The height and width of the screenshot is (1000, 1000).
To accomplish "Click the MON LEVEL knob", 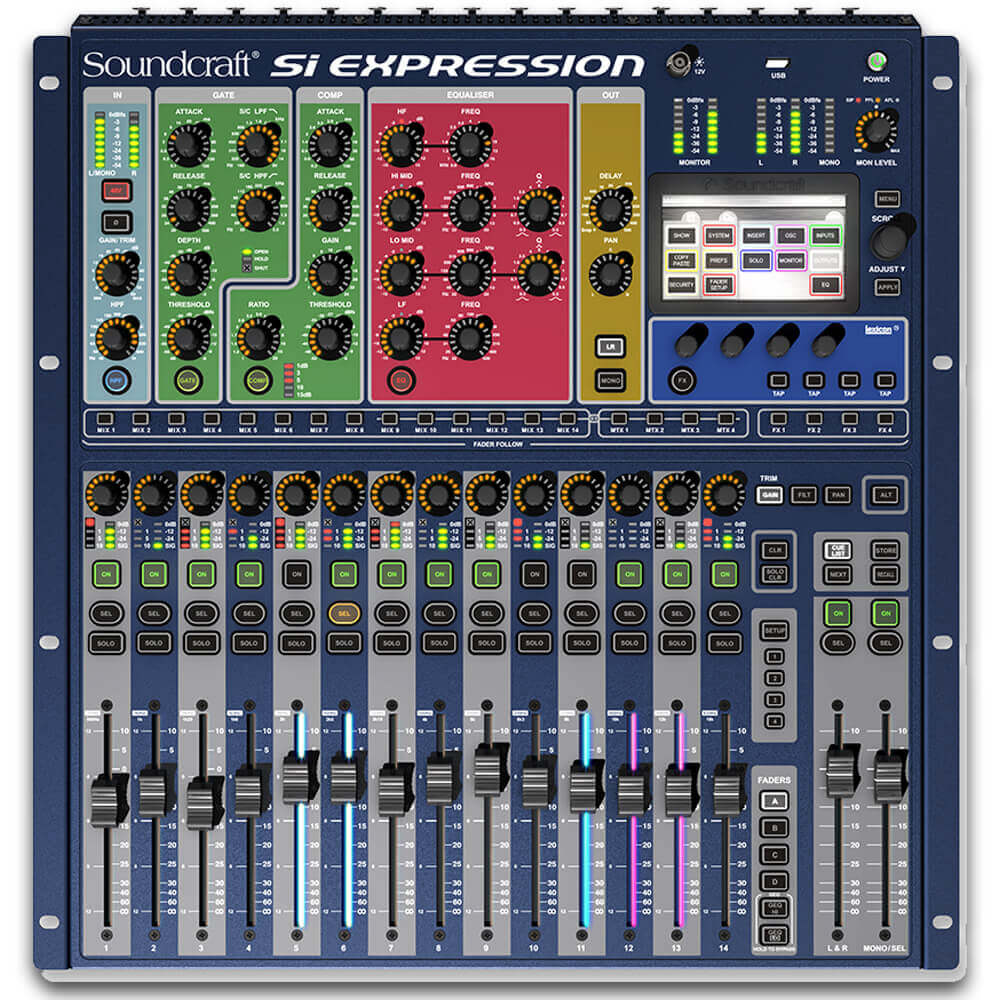I will point(878,131).
